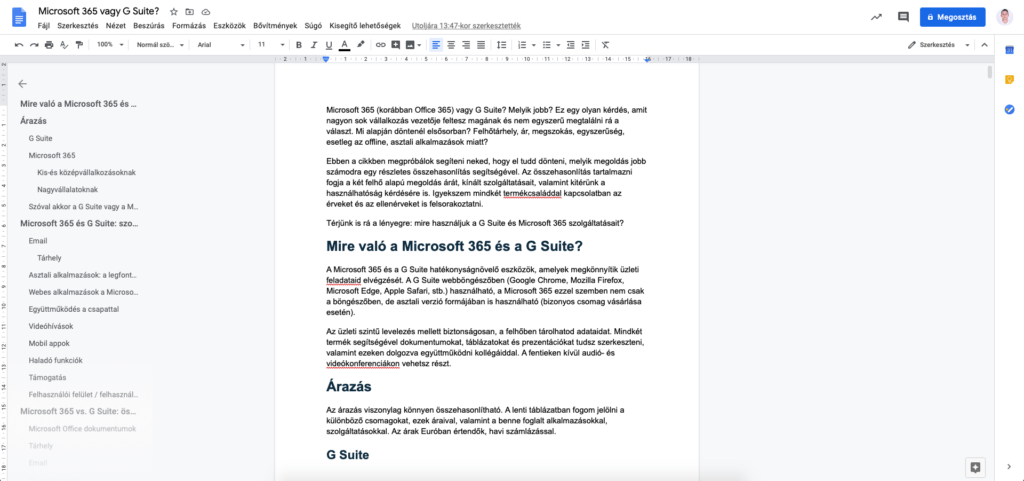The width and height of the screenshot is (1024, 481).
Task: Click the Explore button at the bottom right
Action: (x=975, y=467)
